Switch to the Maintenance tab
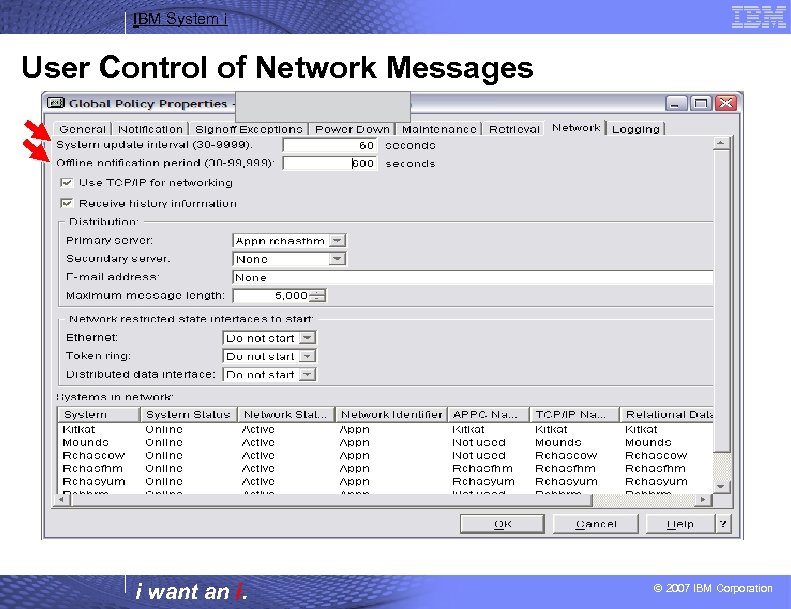Screen dimensions: 791x609 point(439,129)
